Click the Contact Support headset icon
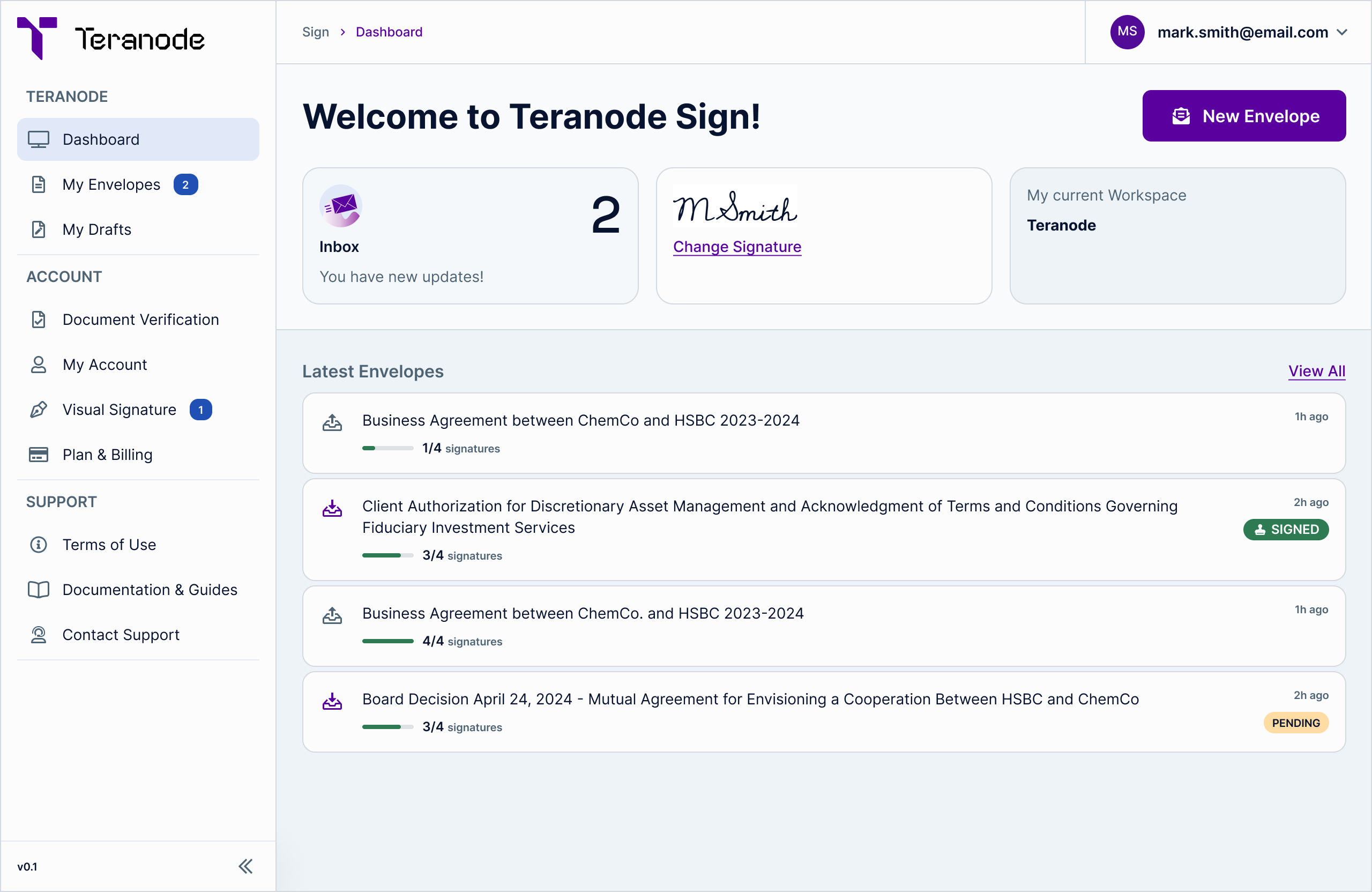This screenshot has width=1372, height=892. tap(39, 634)
